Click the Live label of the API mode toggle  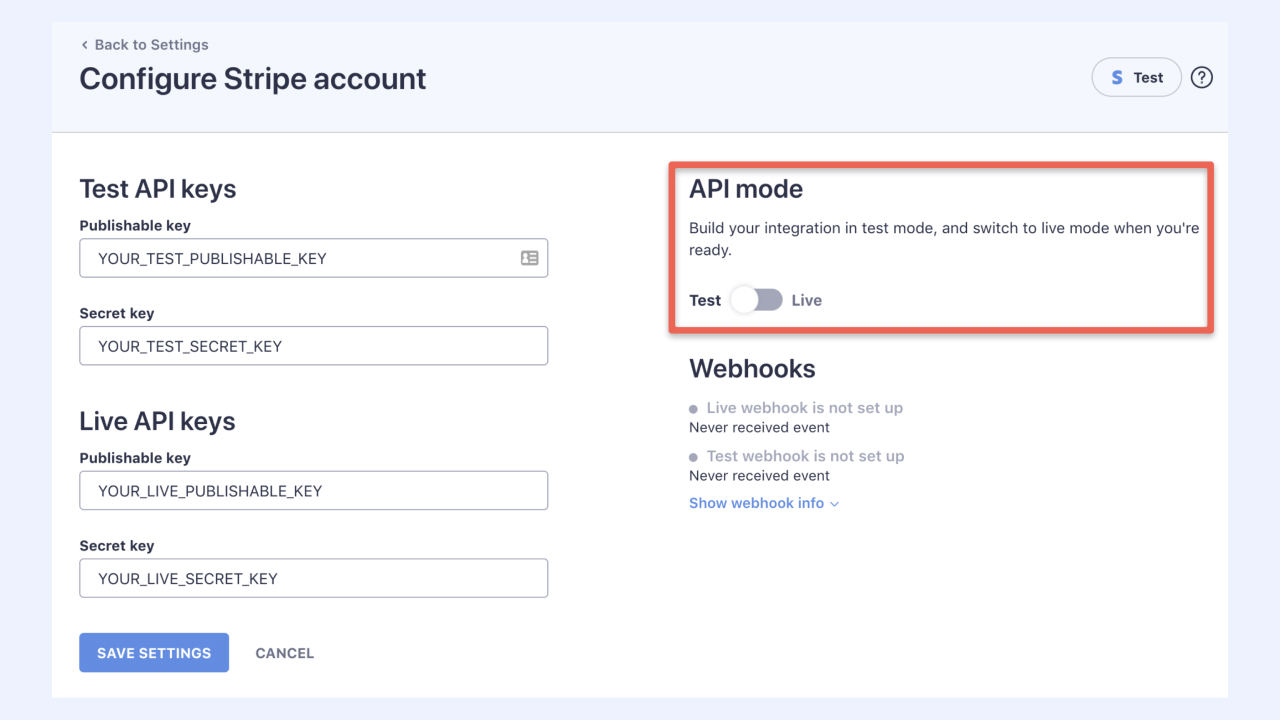[x=807, y=300]
